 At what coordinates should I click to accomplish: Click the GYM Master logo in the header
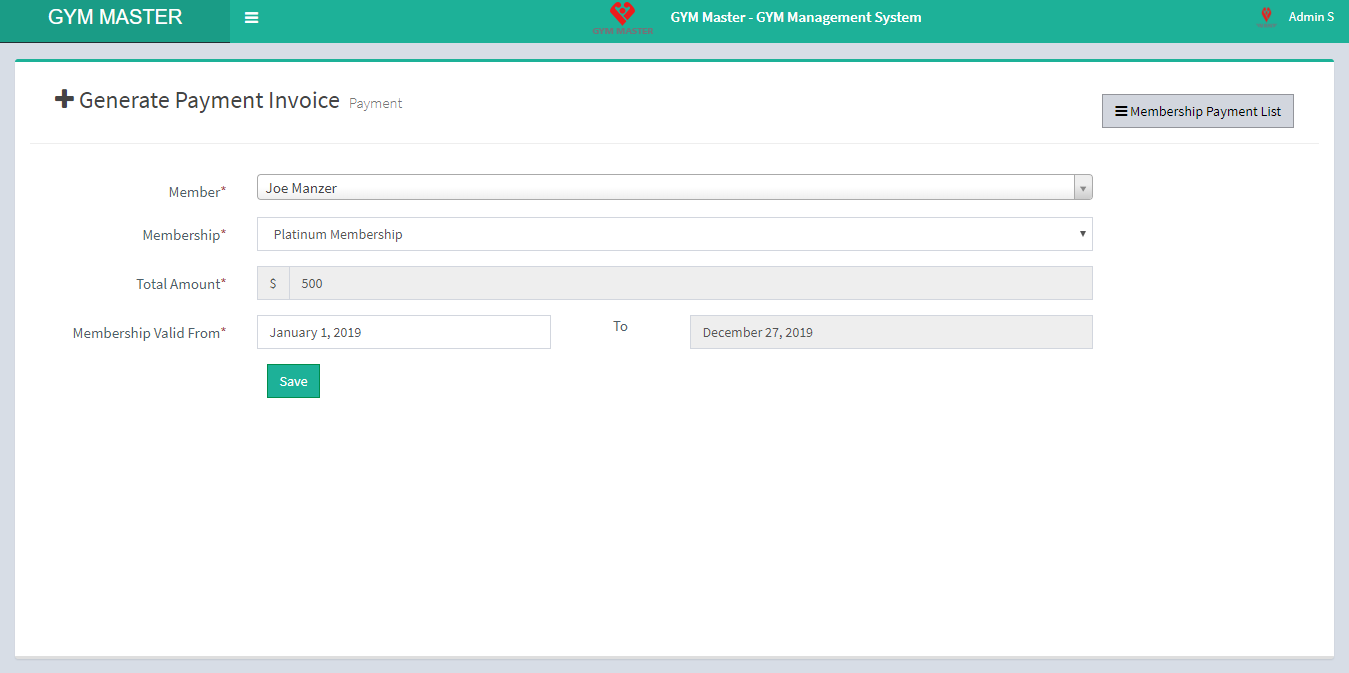pyautogui.click(x=621, y=17)
